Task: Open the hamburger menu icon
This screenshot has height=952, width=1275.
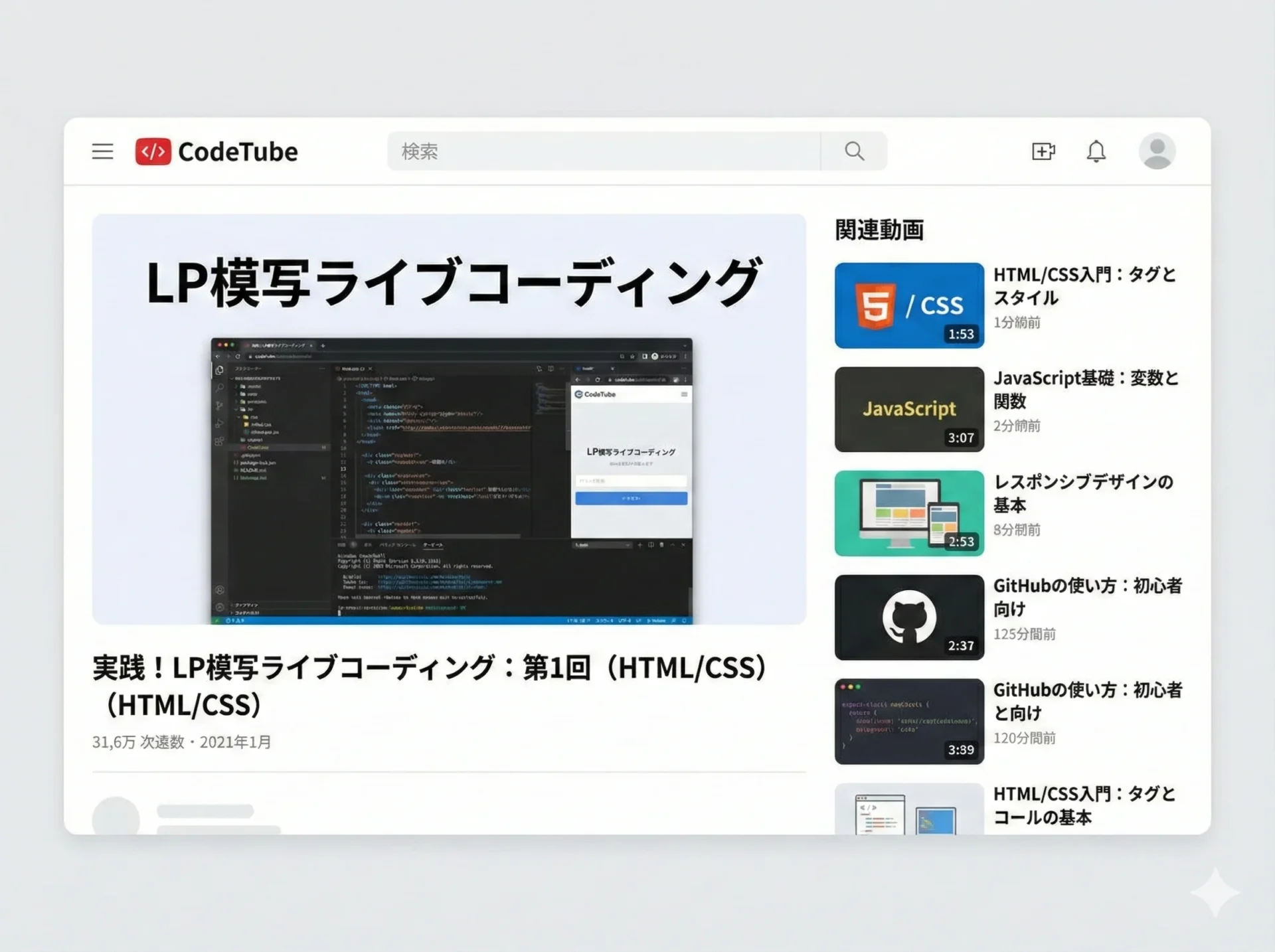Action: 102,151
